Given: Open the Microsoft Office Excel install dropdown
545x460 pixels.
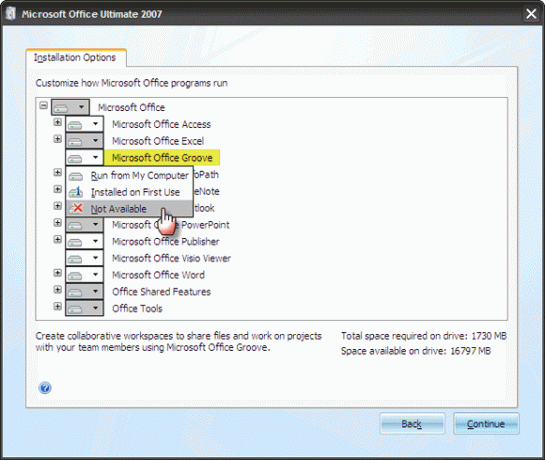Looking at the screenshot, I should (x=95, y=141).
